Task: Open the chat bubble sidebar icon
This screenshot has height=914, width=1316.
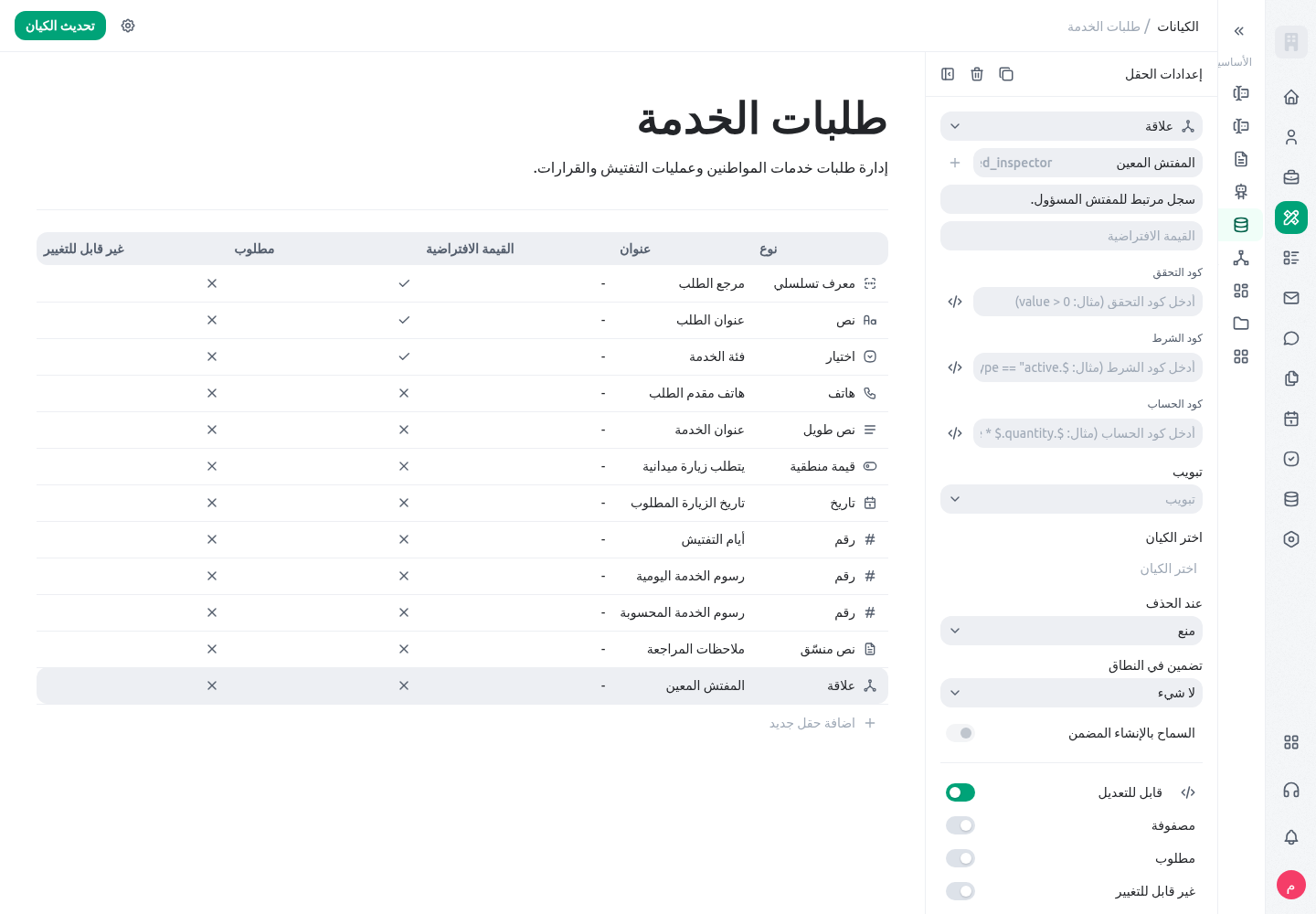Action: [1291, 338]
